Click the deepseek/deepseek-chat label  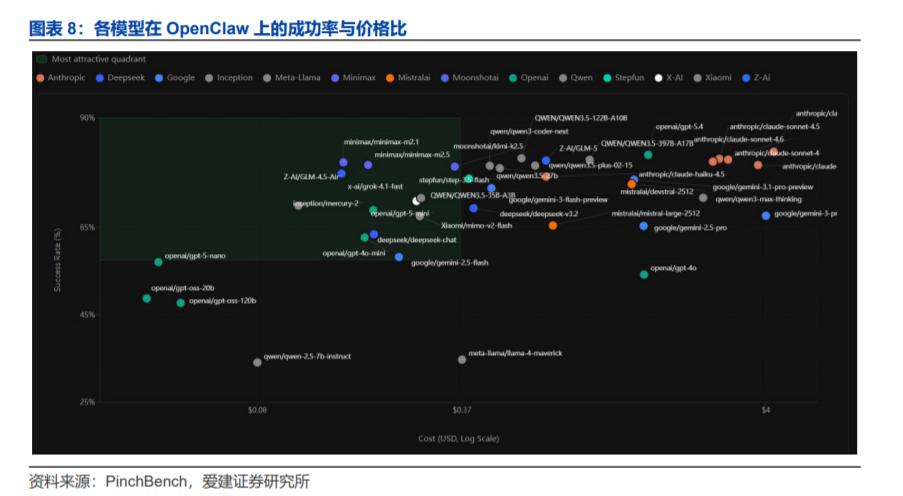tap(417, 240)
